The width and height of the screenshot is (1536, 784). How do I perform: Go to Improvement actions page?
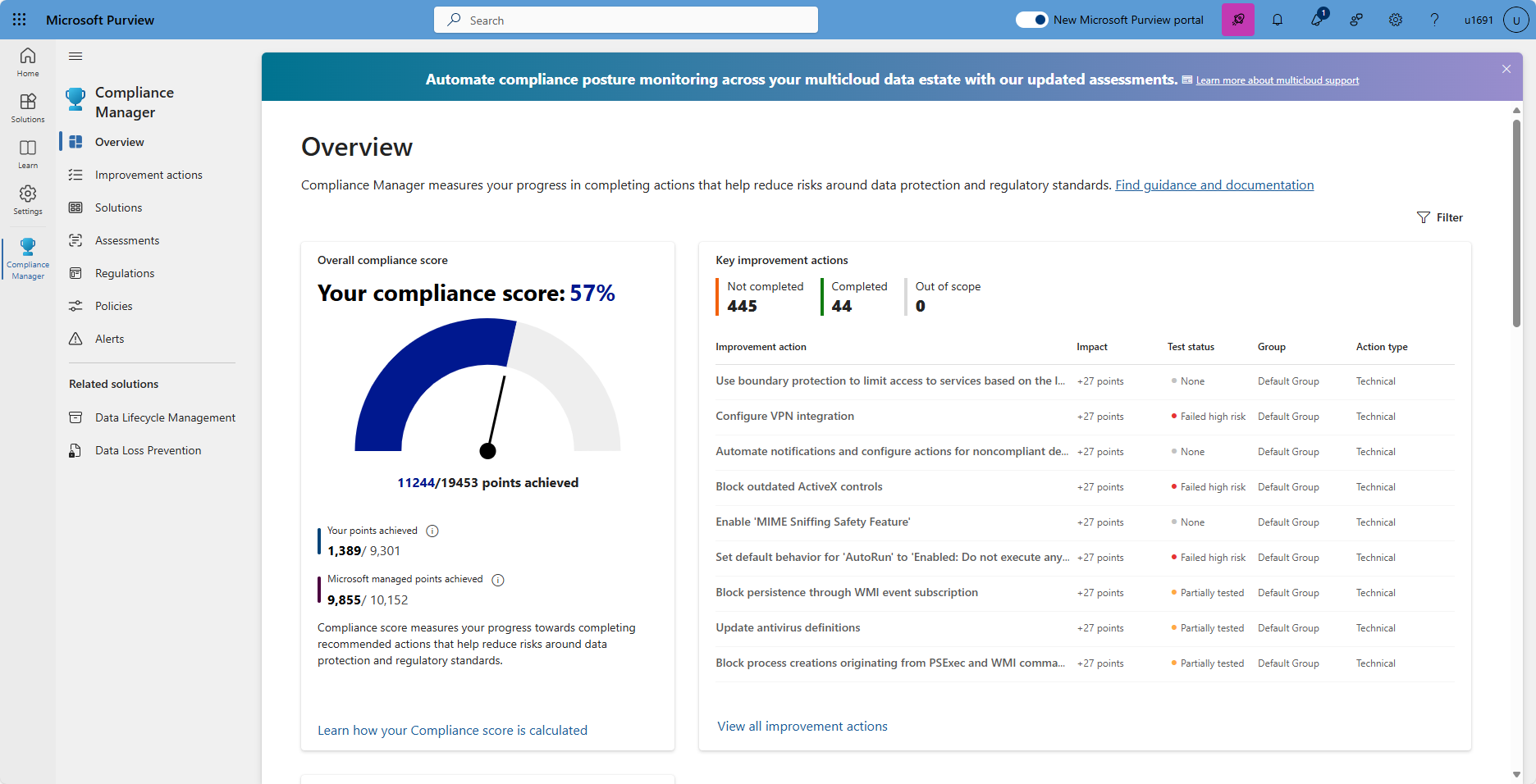[149, 174]
